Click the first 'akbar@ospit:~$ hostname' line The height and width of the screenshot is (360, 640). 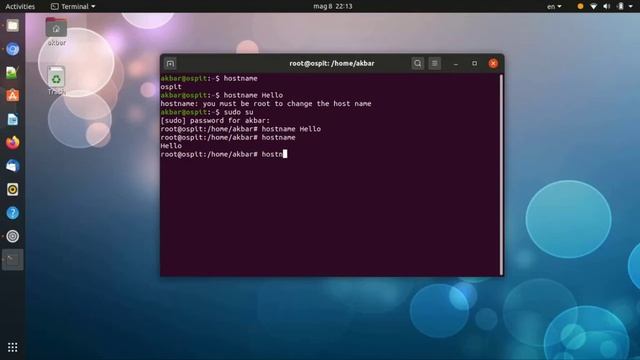209,78
